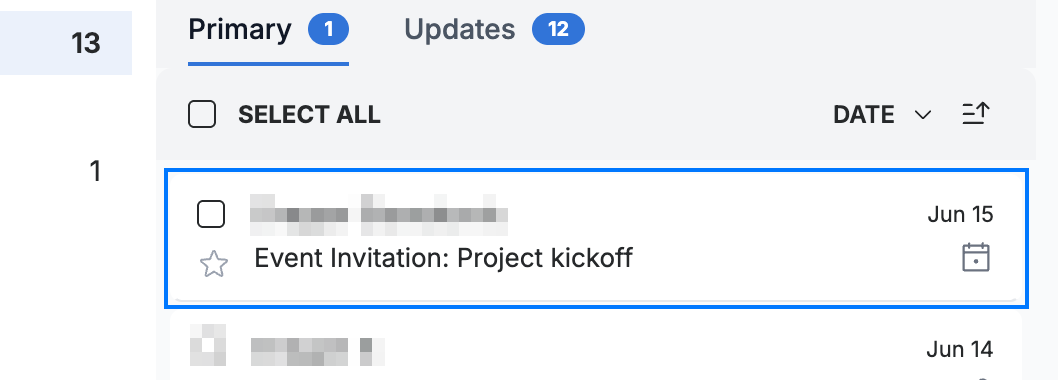Star the Project kickoff invitation email
The width and height of the screenshot is (1058, 380).
point(214,264)
